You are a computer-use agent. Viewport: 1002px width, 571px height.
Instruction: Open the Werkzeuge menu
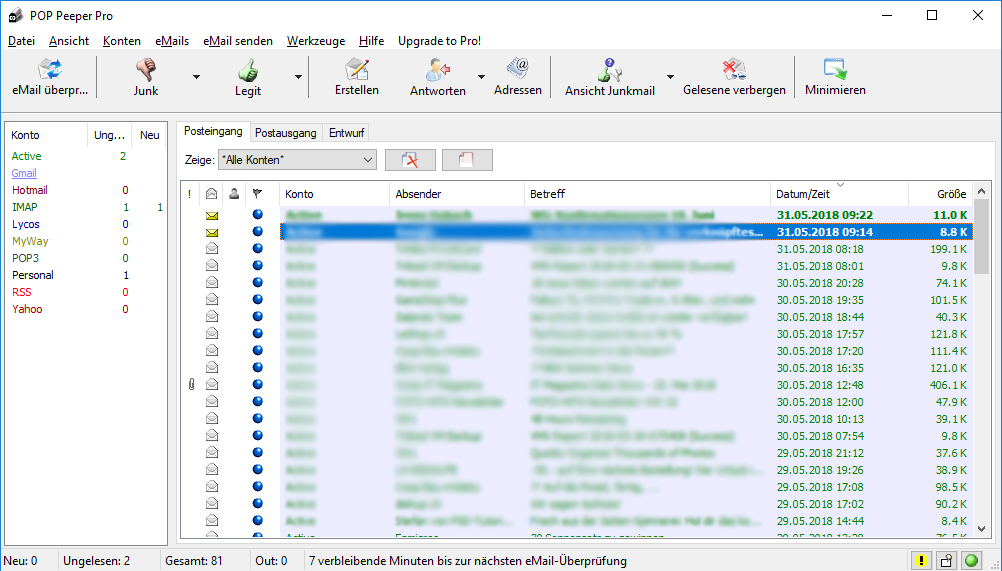click(x=316, y=41)
